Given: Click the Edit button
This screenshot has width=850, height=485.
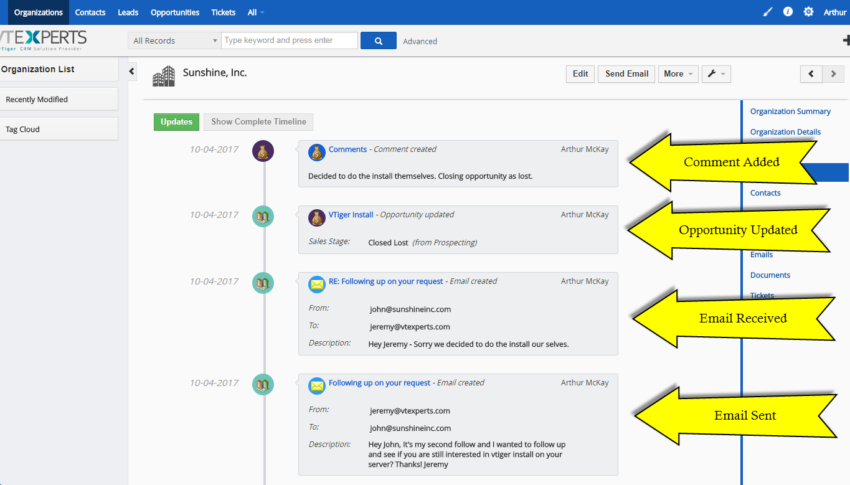Looking at the screenshot, I should tap(580, 74).
